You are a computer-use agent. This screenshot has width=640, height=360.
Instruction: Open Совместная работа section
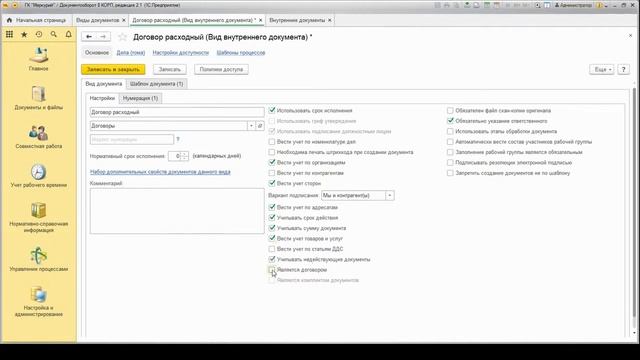click(x=38, y=137)
